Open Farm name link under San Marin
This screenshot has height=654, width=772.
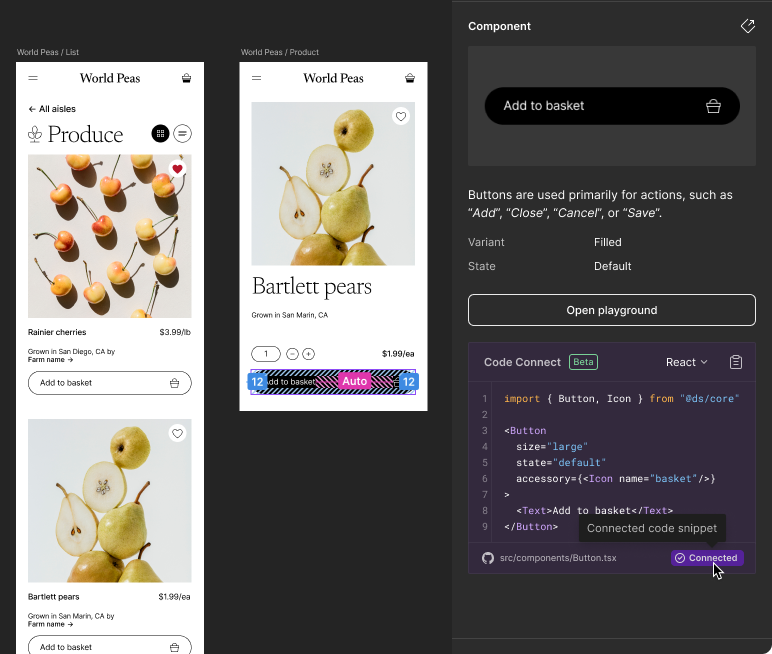click(50, 624)
